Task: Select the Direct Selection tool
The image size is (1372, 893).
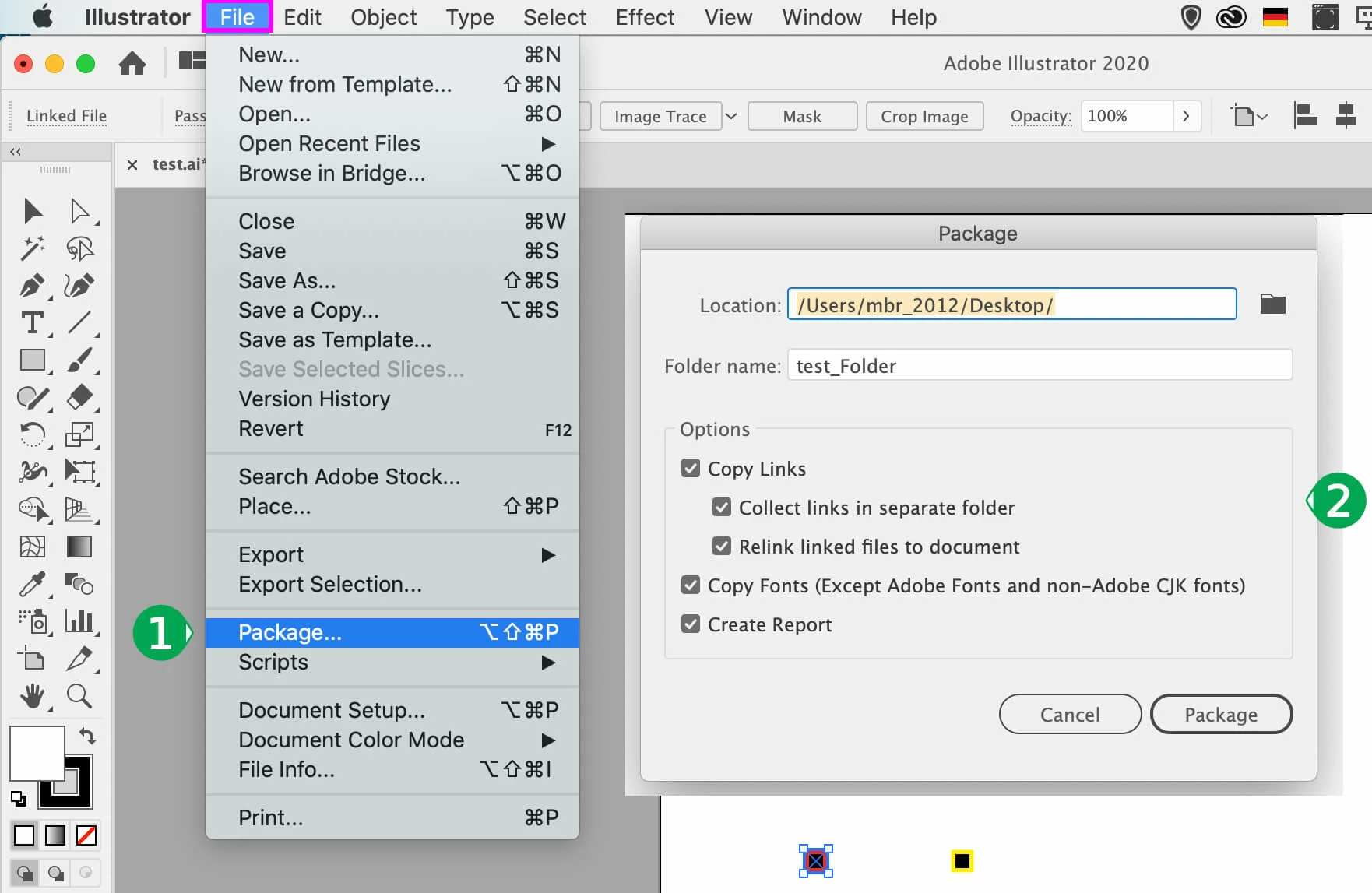Action: coord(79,211)
